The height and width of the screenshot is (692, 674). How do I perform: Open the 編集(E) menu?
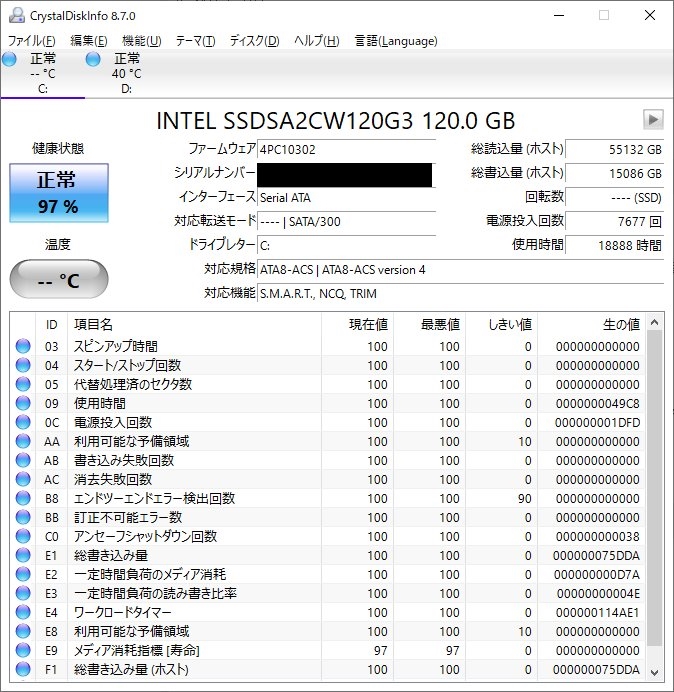[x=89, y=41]
